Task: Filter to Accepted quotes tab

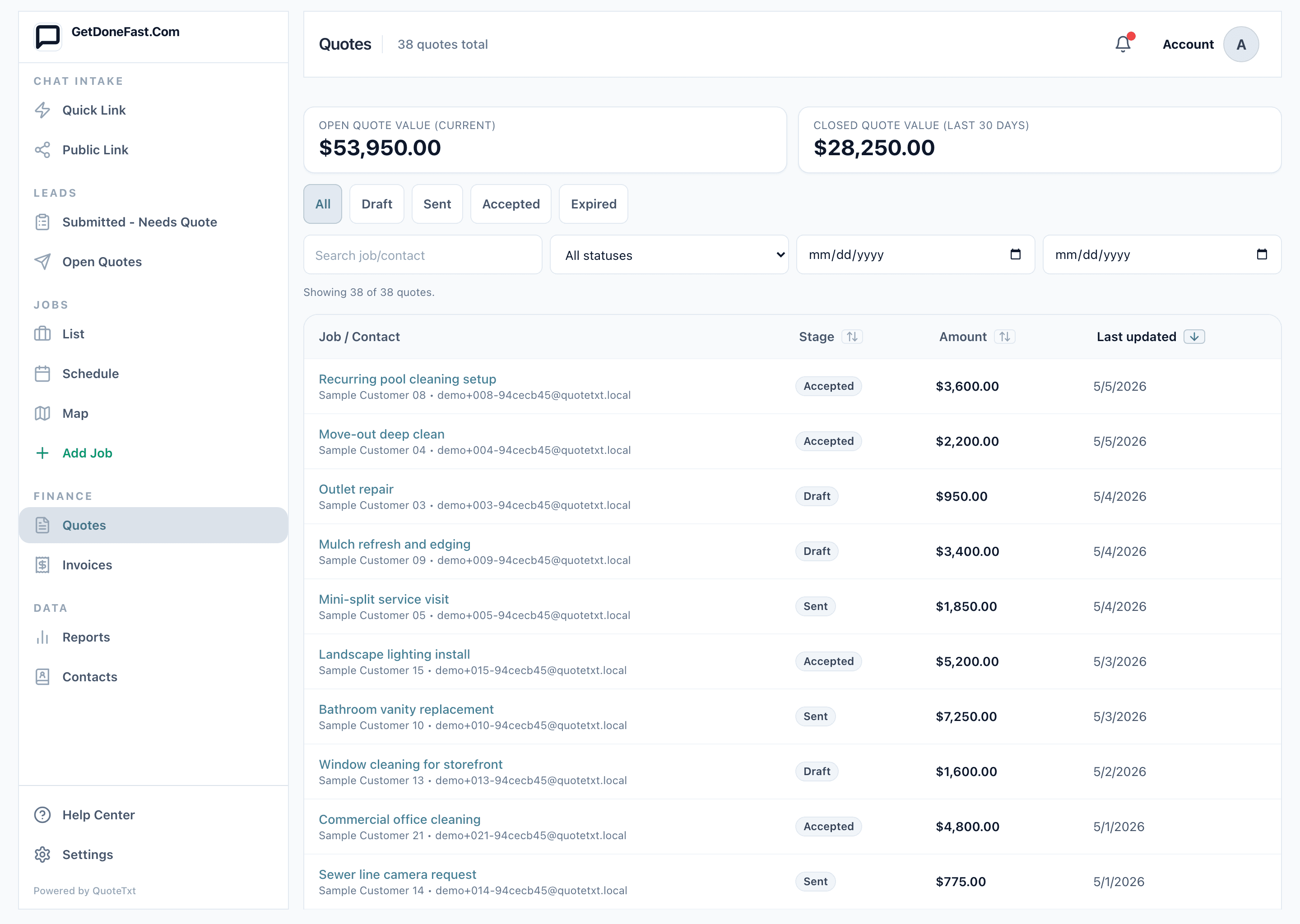Action: (x=511, y=203)
